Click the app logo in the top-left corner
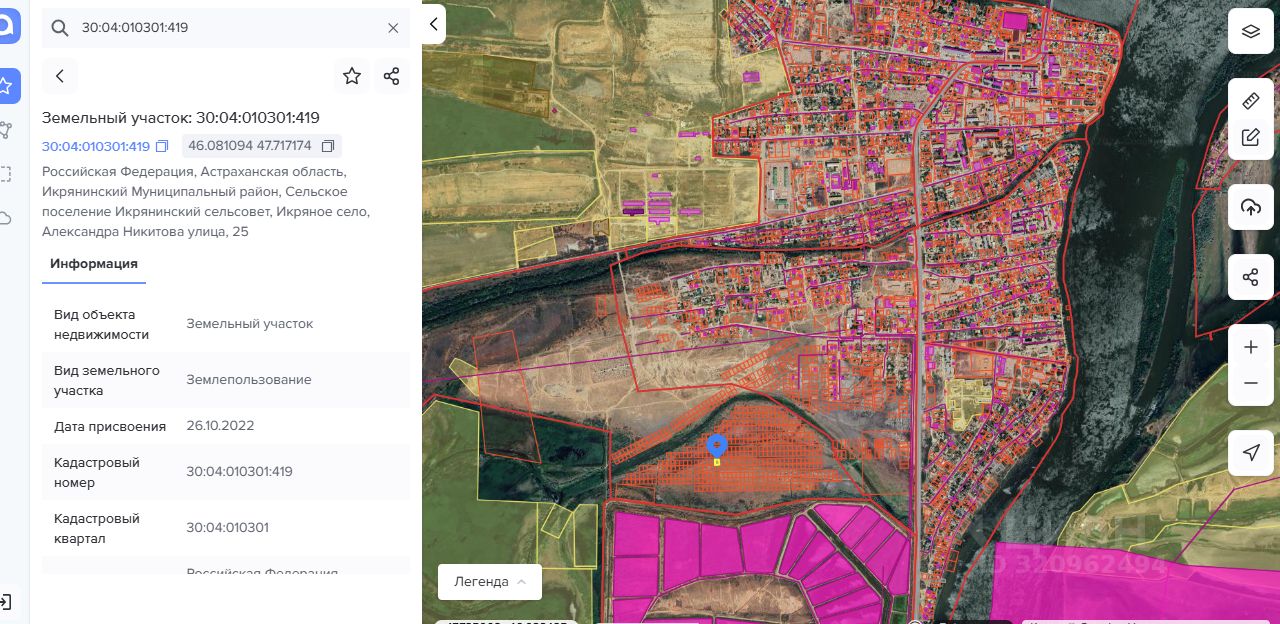Screen dimensions: 1280x624 click(x=8, y=24)
